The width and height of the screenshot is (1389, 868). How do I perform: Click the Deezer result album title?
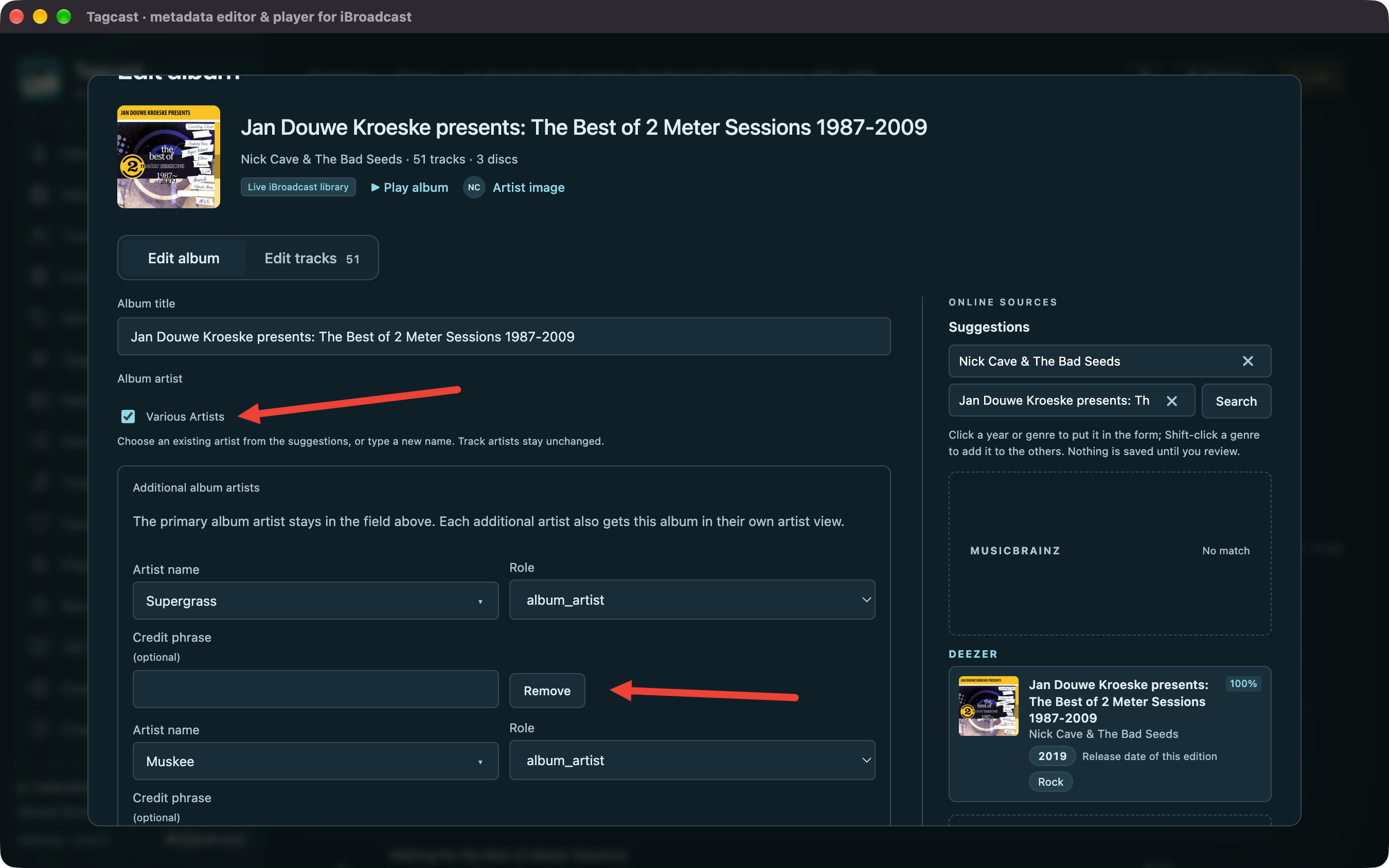[x=1117, y=701]
